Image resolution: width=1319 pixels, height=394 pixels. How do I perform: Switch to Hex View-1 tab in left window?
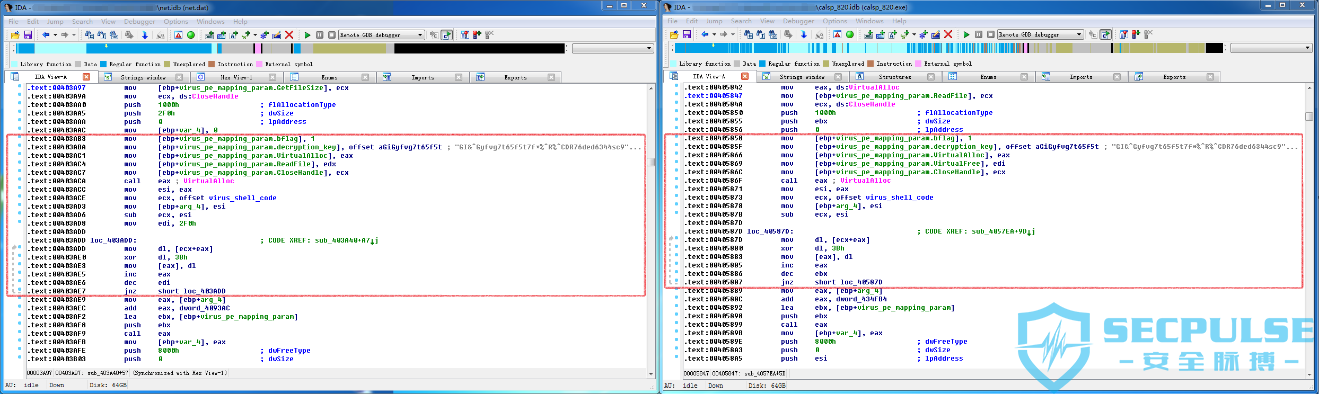[237, 77]
